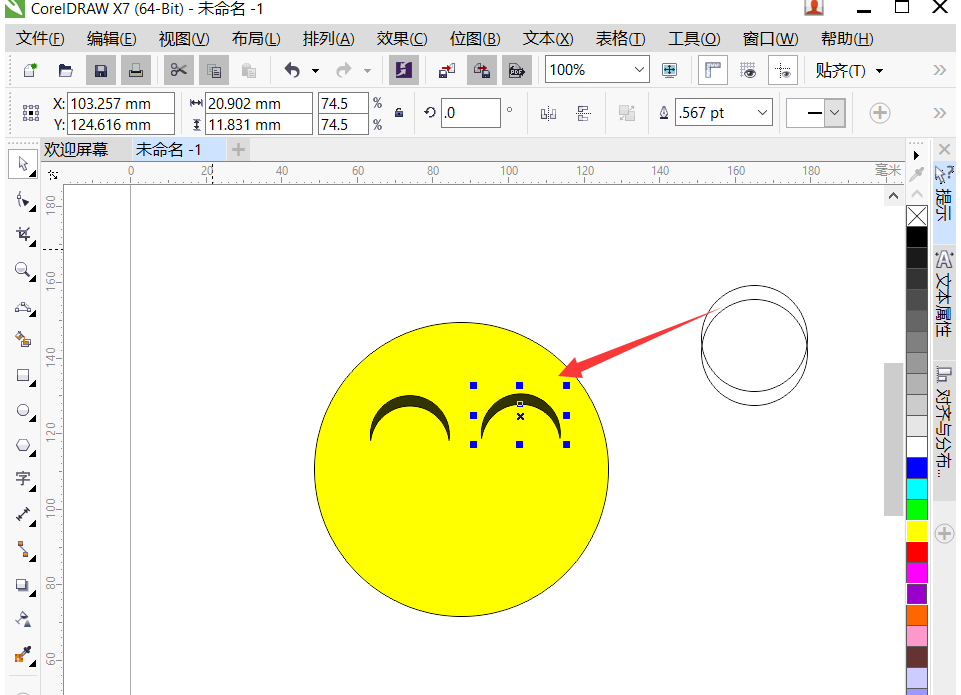Open the line style dropdown

[816, 113]
